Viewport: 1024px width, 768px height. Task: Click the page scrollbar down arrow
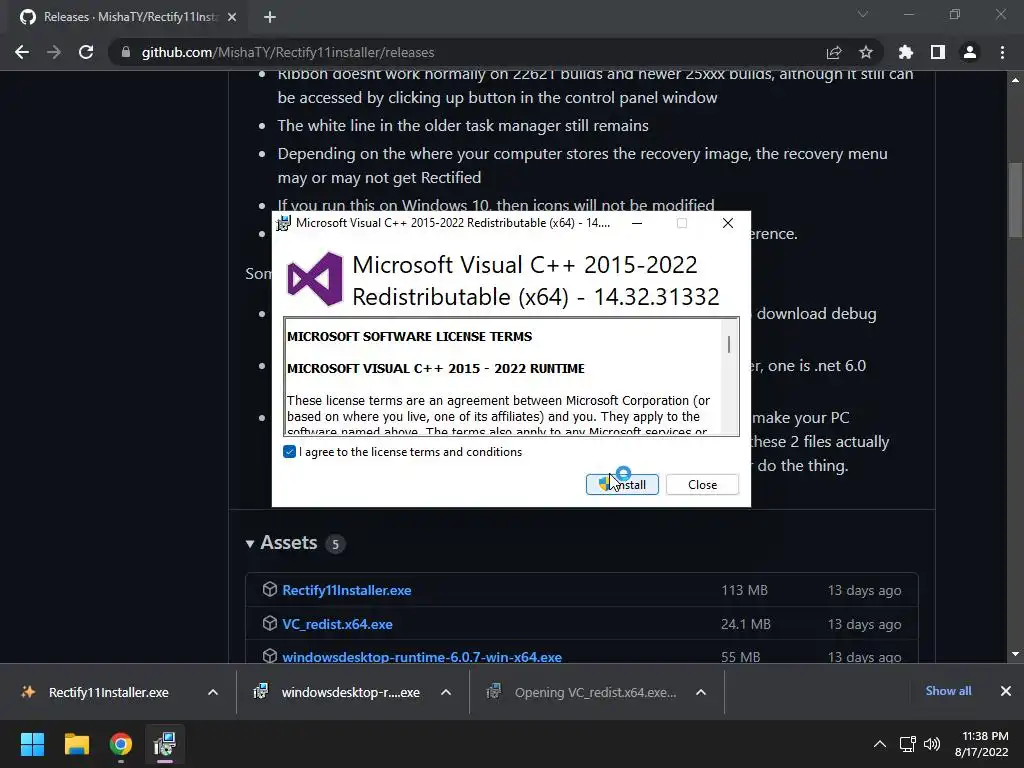click(1015, 654)
